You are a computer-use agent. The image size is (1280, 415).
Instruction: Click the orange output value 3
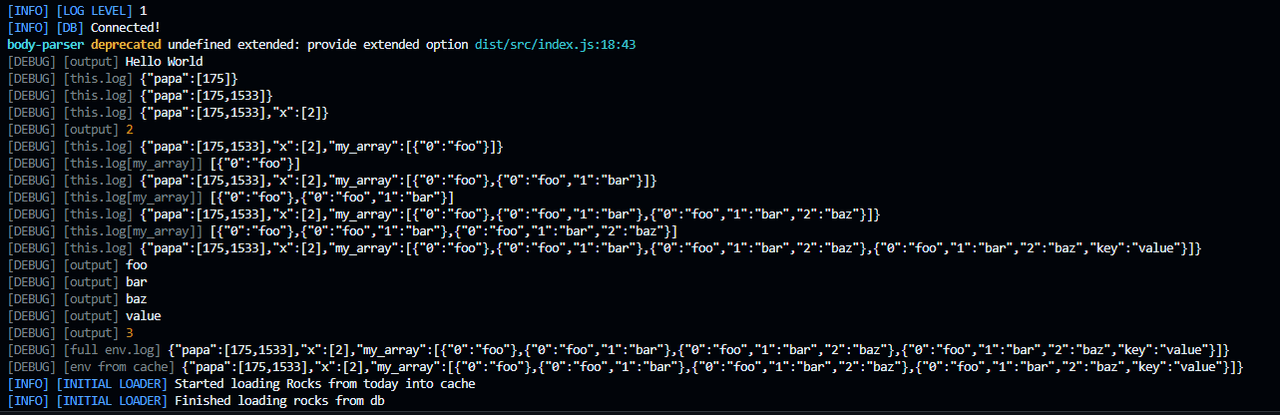coord(130,333)
